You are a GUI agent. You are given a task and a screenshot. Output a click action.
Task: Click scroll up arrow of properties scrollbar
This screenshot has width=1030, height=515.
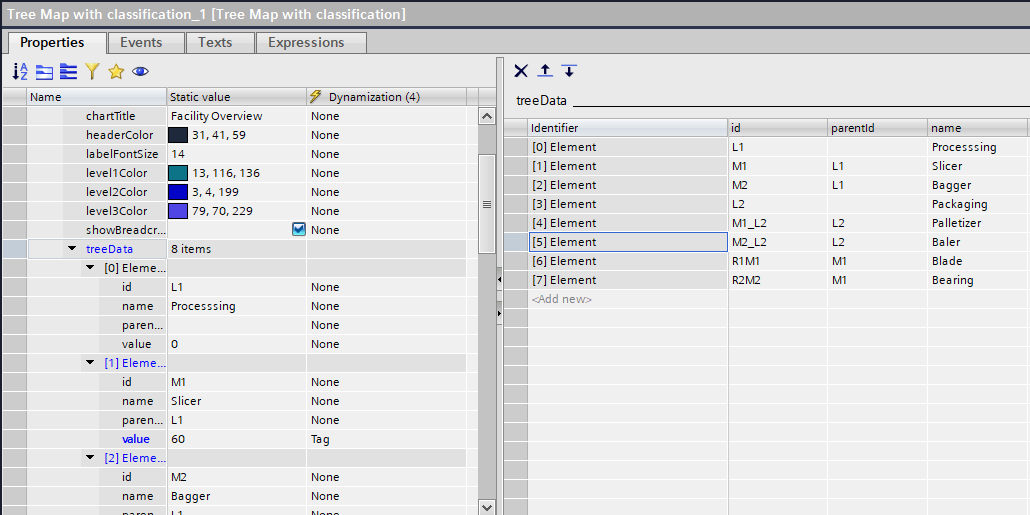487,116
